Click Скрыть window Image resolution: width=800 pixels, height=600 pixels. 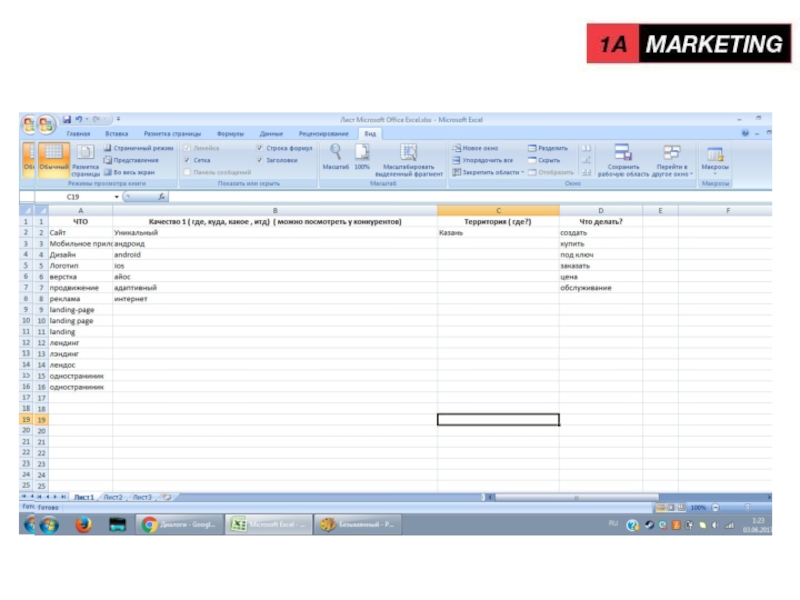tap(544, 160)
